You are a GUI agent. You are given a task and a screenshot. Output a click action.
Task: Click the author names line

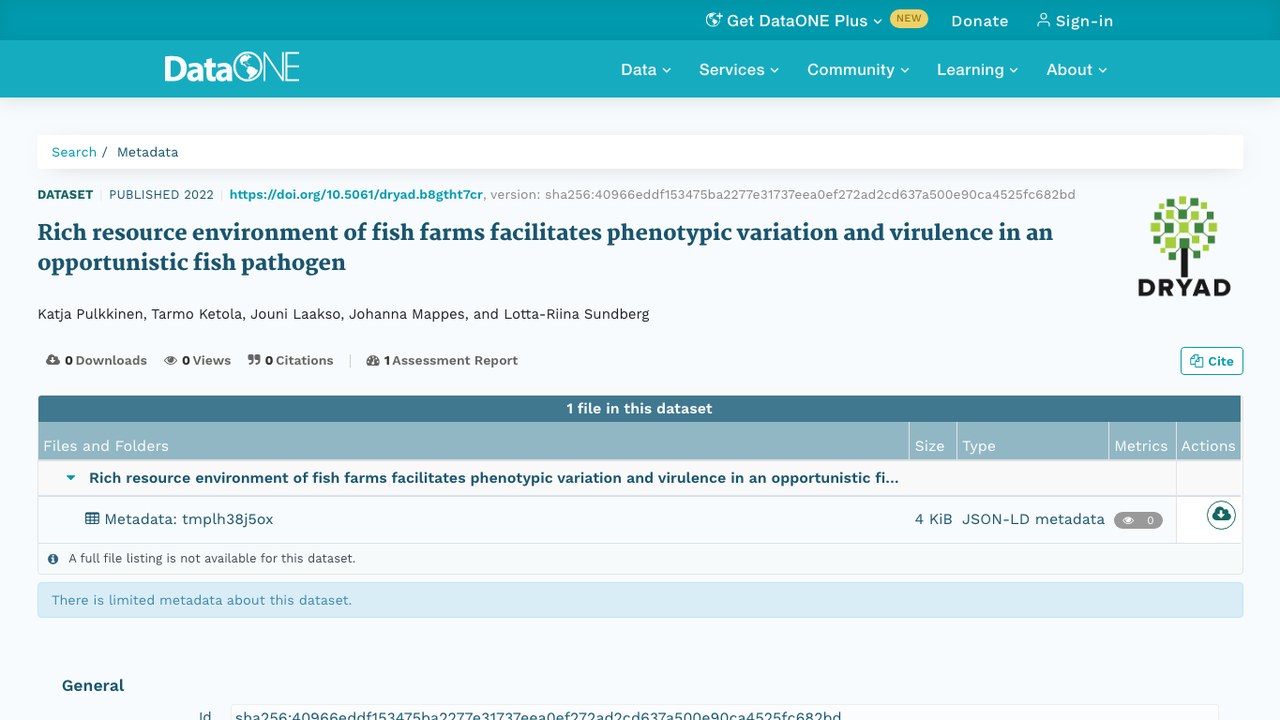343,314
